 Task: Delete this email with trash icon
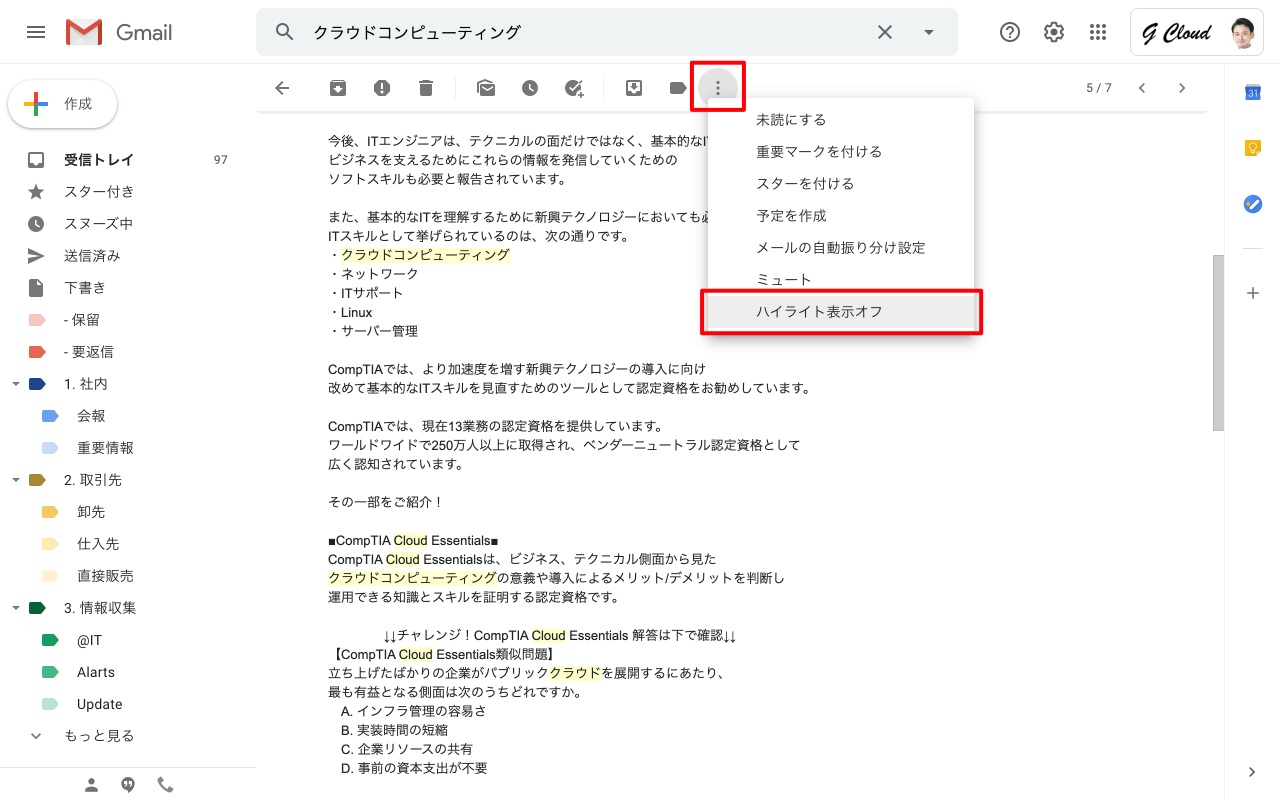[x=426, y=88]
